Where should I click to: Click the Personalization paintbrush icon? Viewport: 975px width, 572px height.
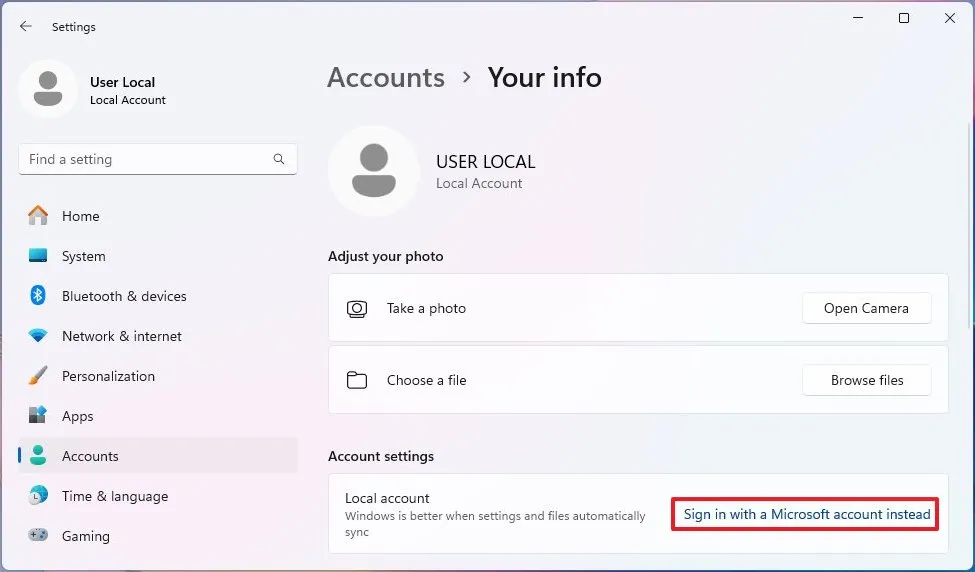38,376
